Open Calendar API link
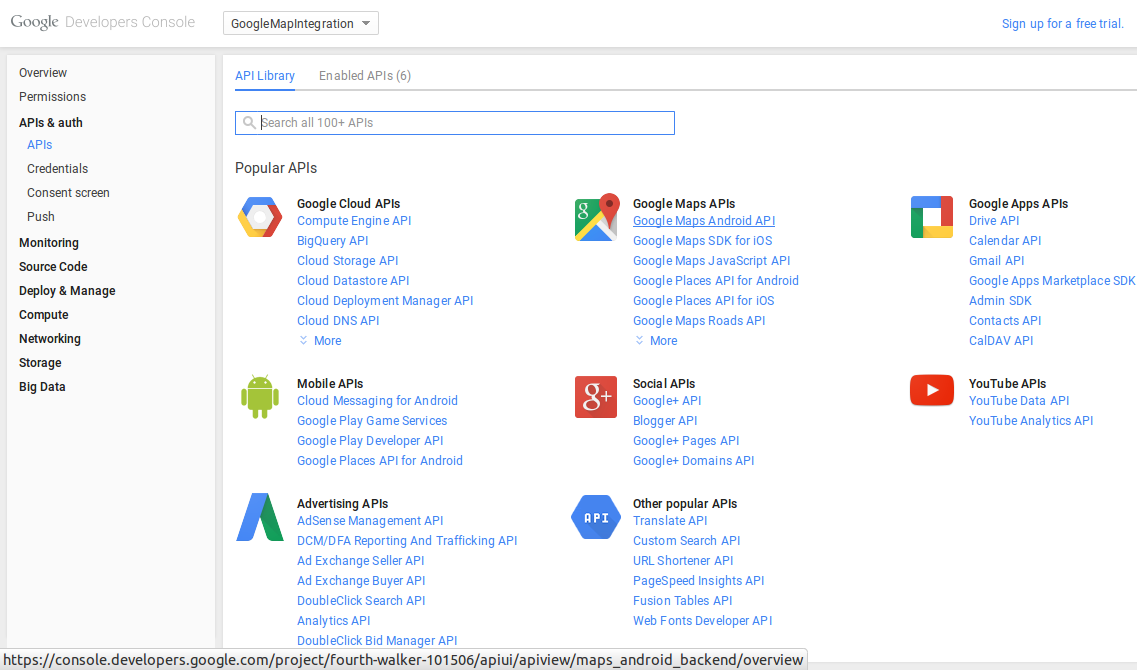Screen dimensions: 1137x670 pos(1005,241)
